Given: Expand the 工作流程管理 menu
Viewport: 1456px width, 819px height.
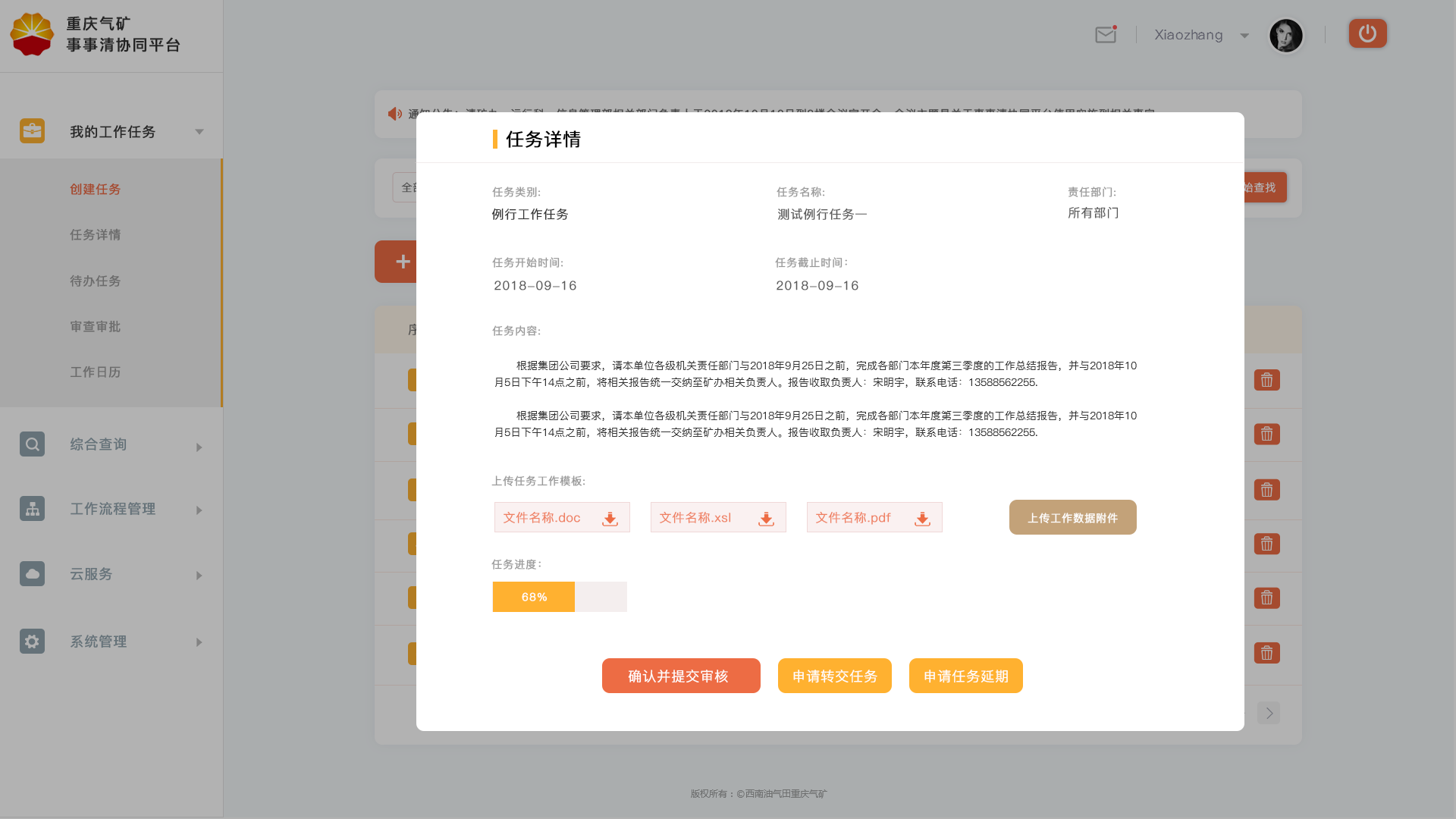Looking at the screenshot, I should [x=199, y=510].
